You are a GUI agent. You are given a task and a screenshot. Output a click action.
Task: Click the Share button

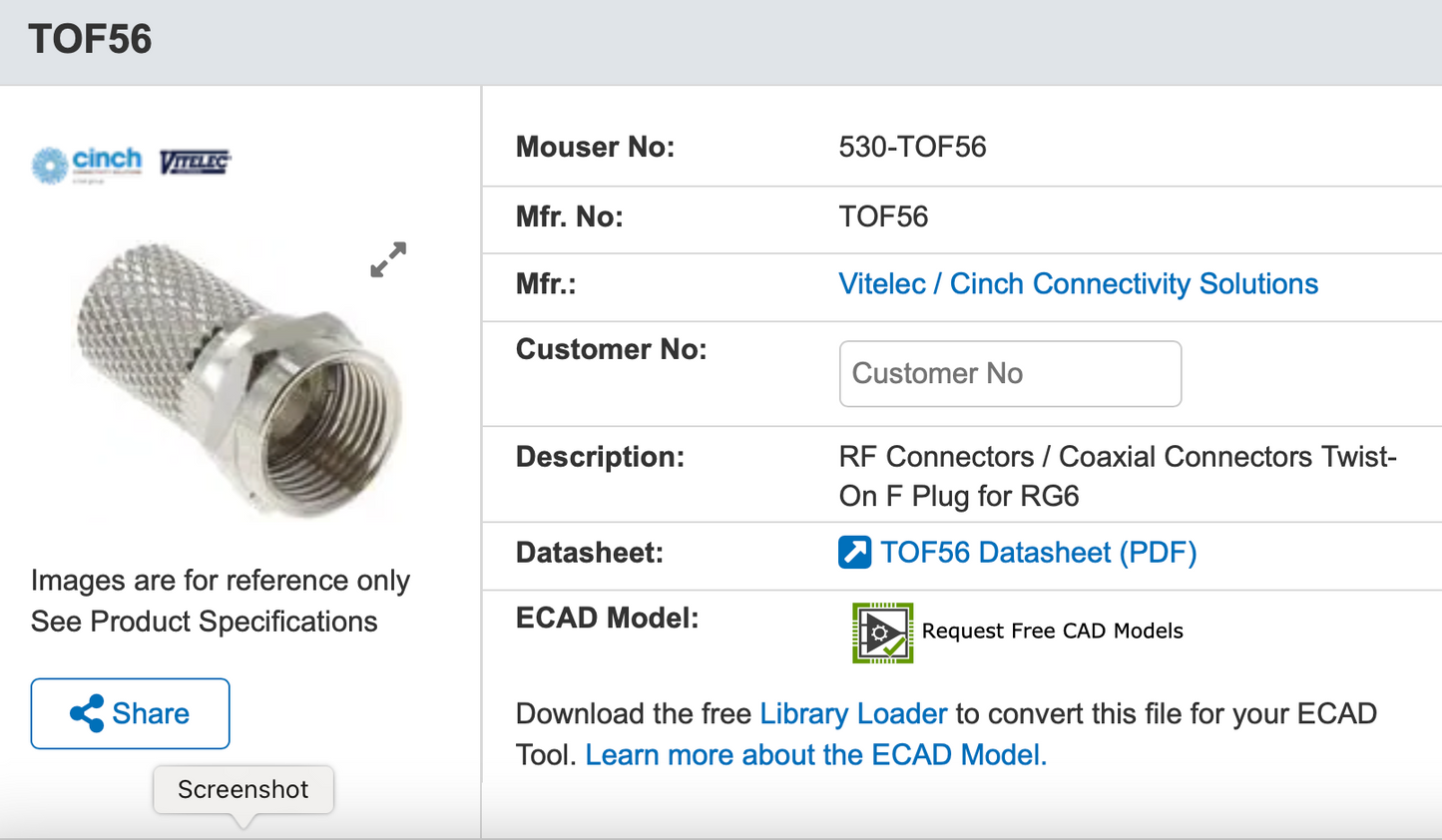(x=130, y=712)
